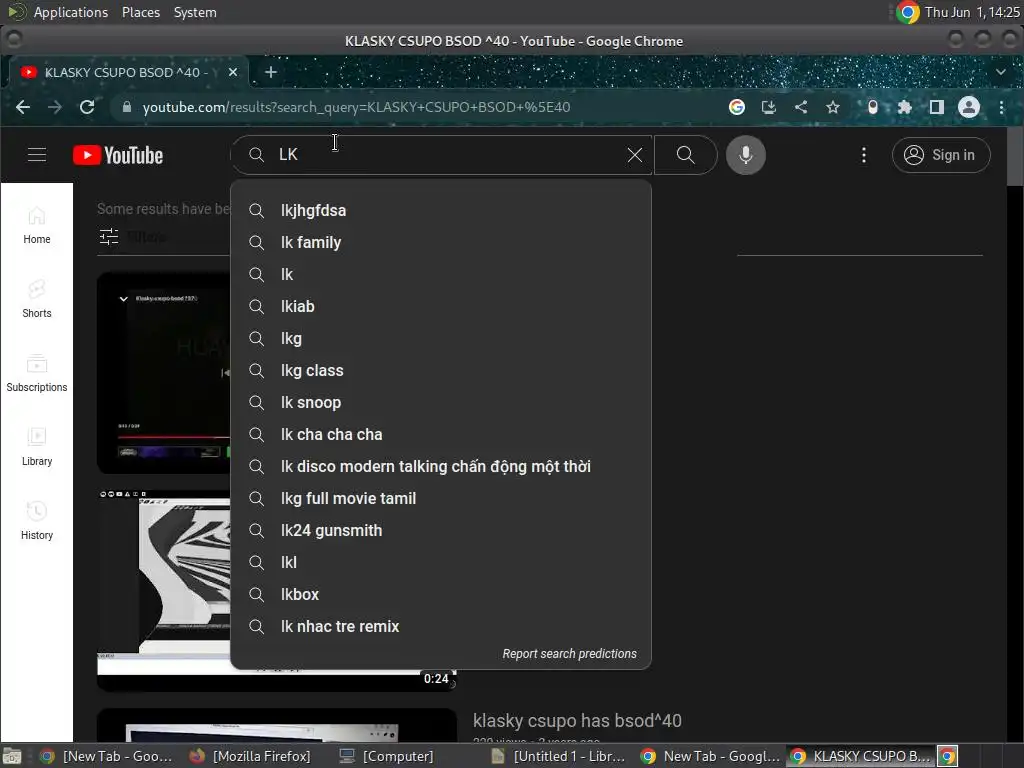Viewport: 1024px width, 768px height.
Task: Focus the YouTube search field
Action: [x=441, y=155]
